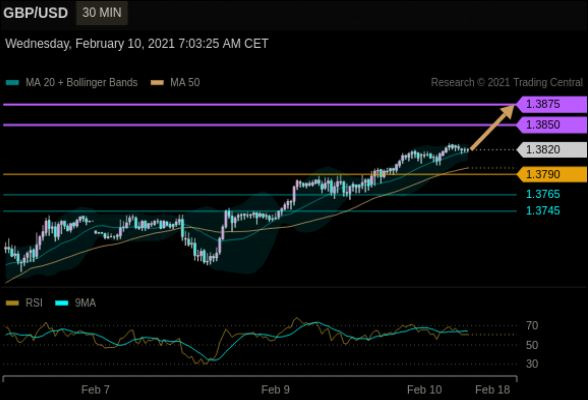Open the Research Trading Central copyright link
The image size is (588, 400).
tap(507, 82)
